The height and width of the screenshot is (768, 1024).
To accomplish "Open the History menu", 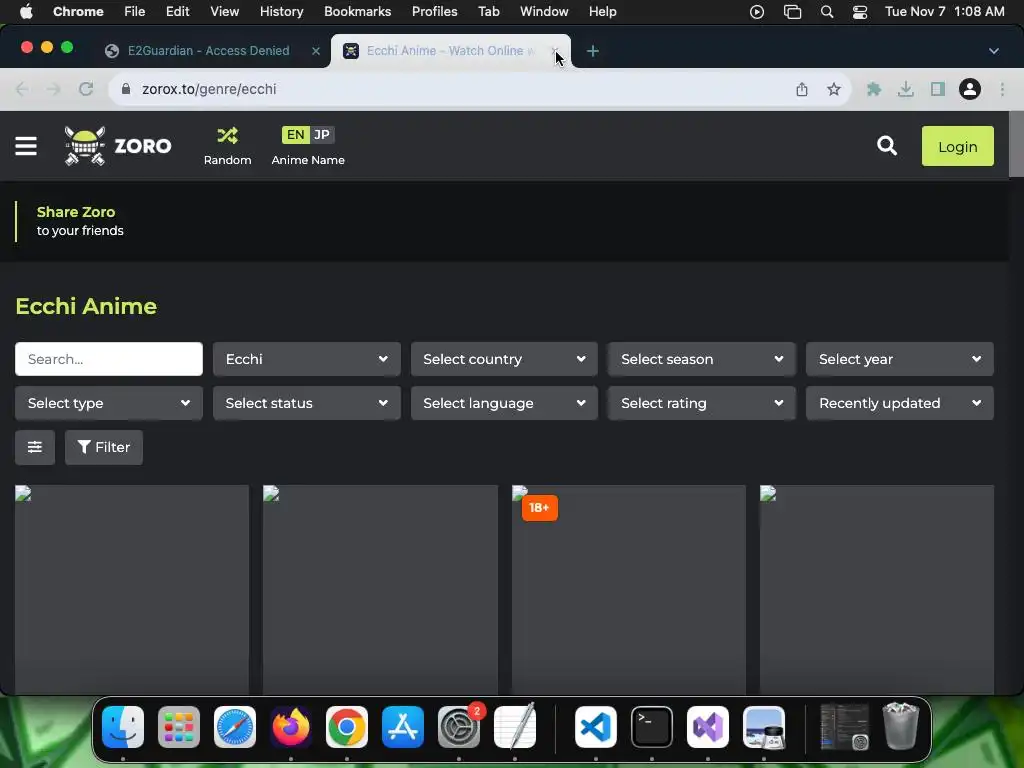I will 281,12.
